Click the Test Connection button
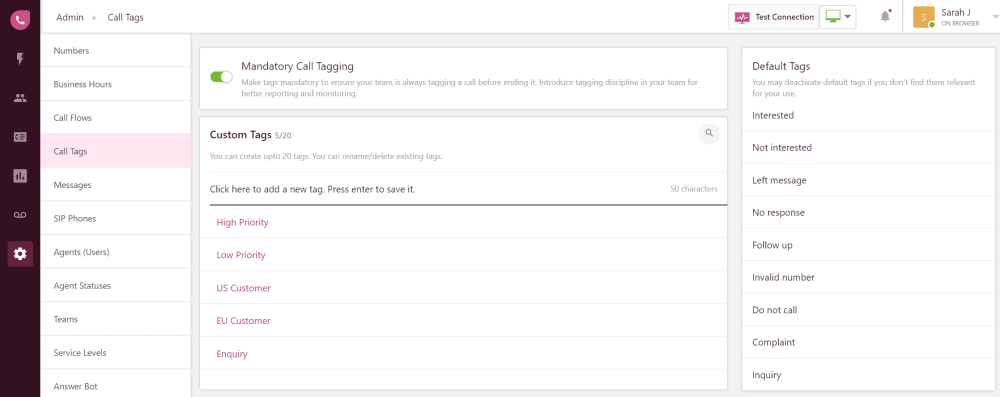Image resolution: width=1000 pixels, height=397 pixels. pyautogui.click(x=773, y=17)
